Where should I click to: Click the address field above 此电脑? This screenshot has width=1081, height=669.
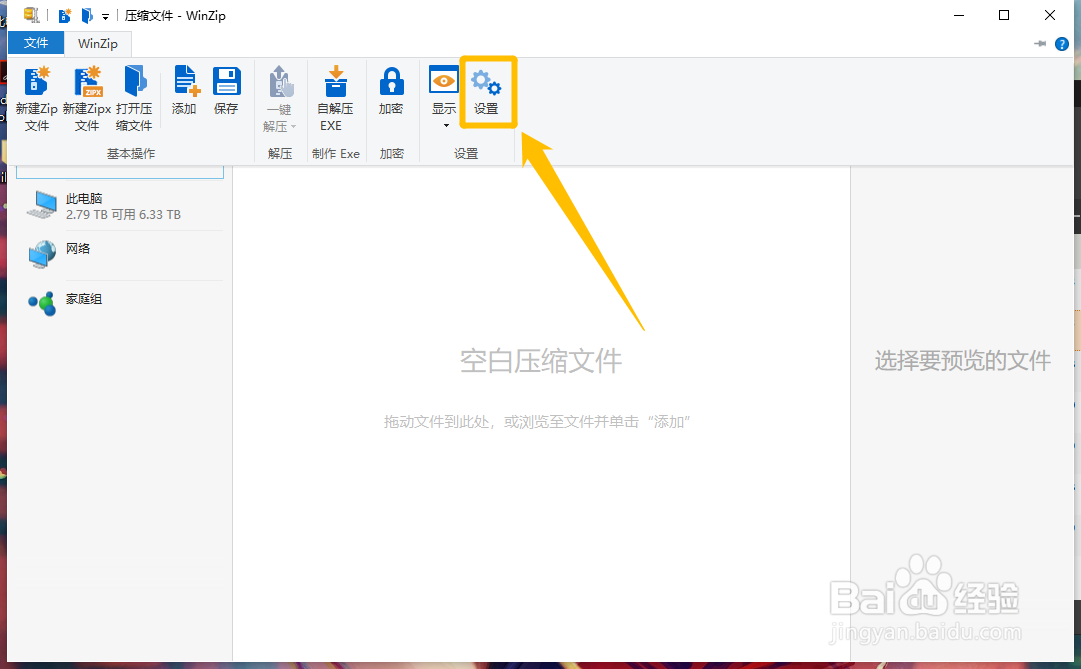coord(120,172)
